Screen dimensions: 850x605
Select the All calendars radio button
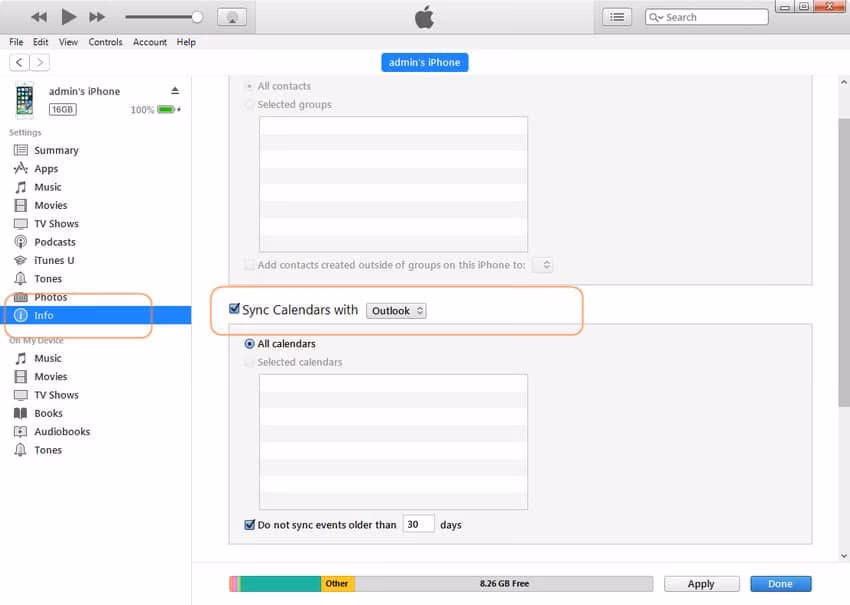click(249, 343)
